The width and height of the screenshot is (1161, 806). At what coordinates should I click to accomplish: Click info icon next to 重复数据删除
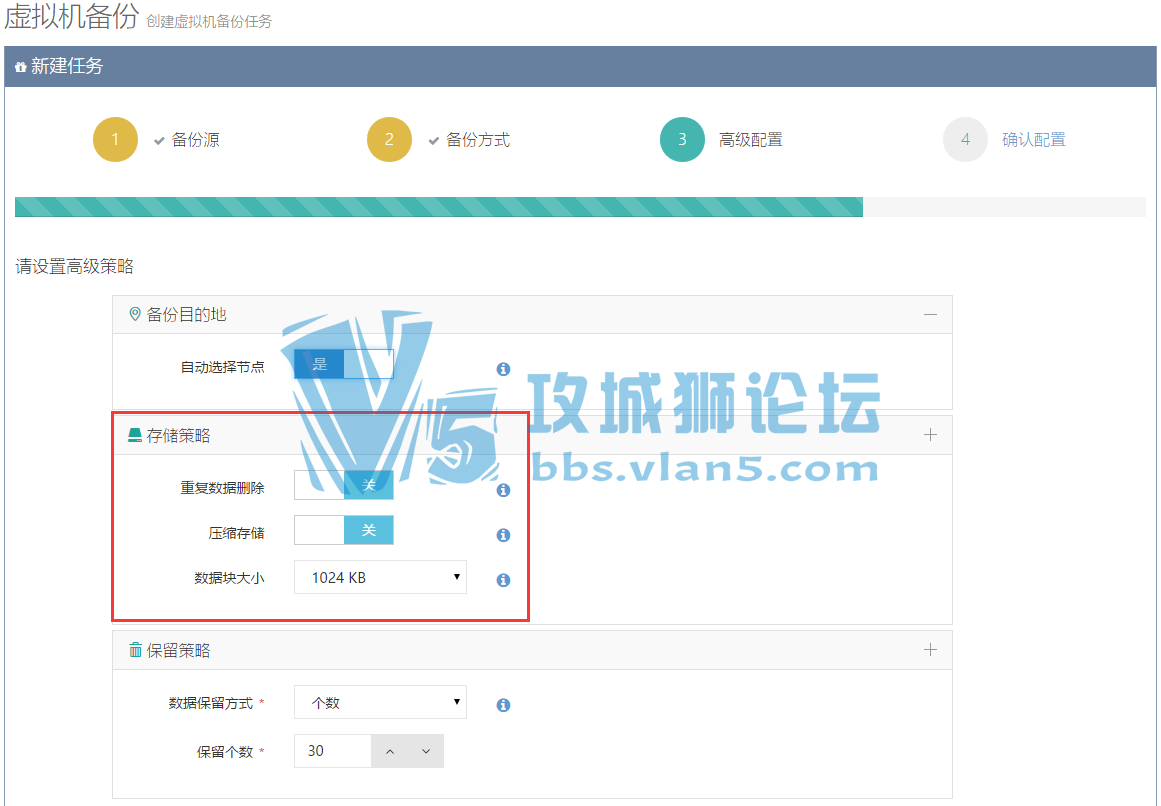point(503,490)
